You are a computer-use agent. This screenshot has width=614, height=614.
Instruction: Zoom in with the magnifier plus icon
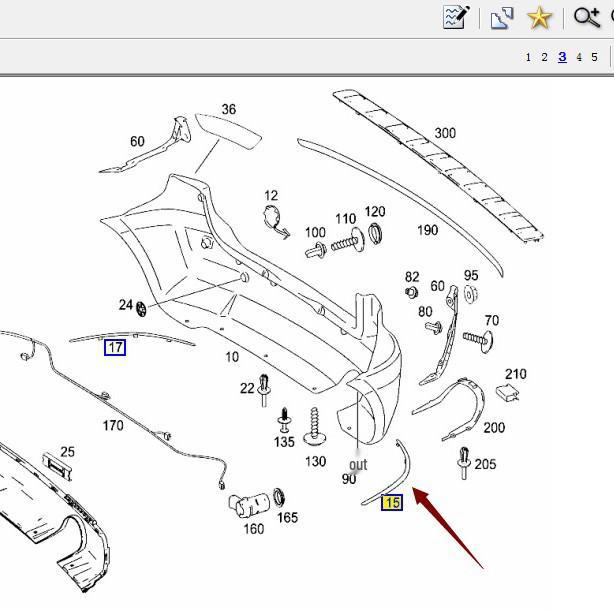(587, 17)
